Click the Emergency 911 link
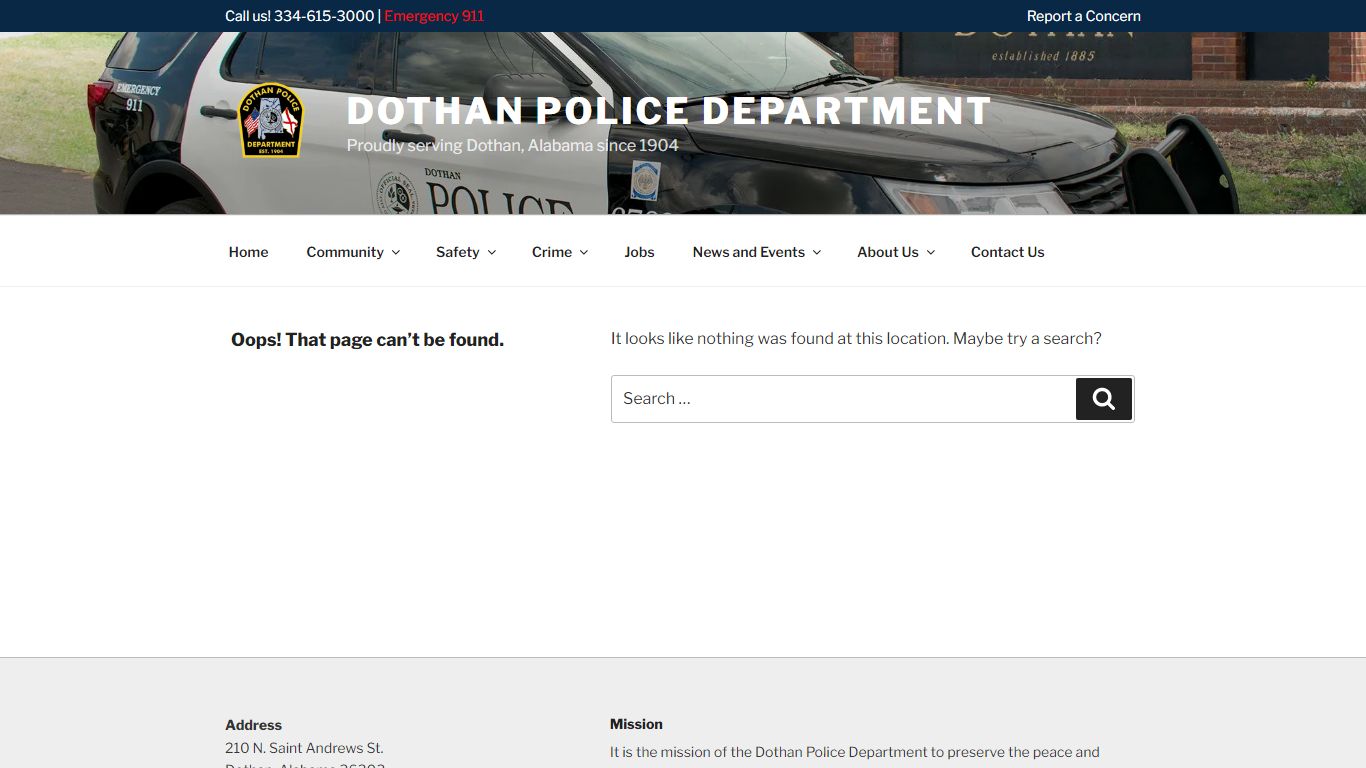 pos(434,16)
